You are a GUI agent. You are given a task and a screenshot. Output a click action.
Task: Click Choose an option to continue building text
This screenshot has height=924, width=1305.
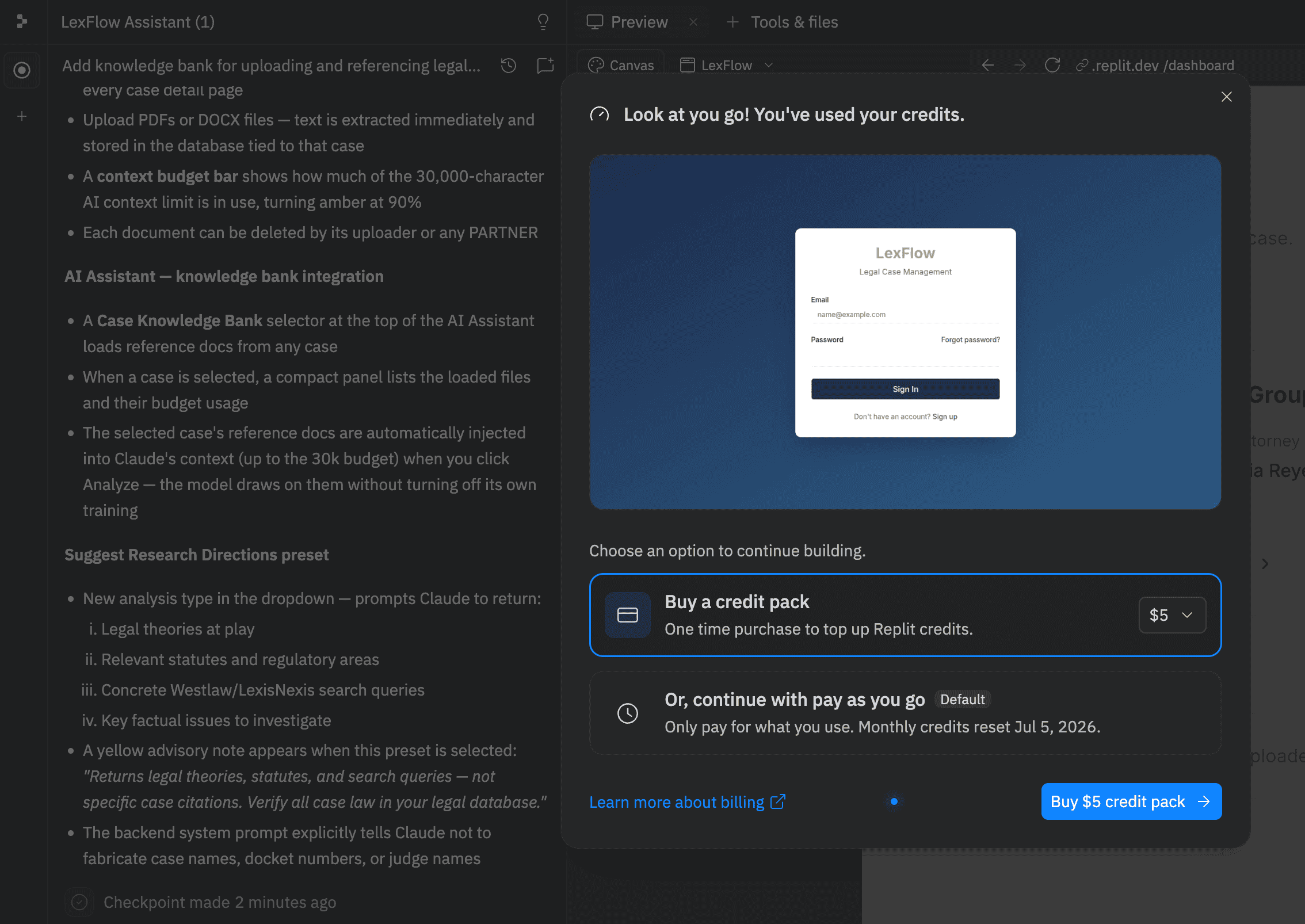point(727,551)
